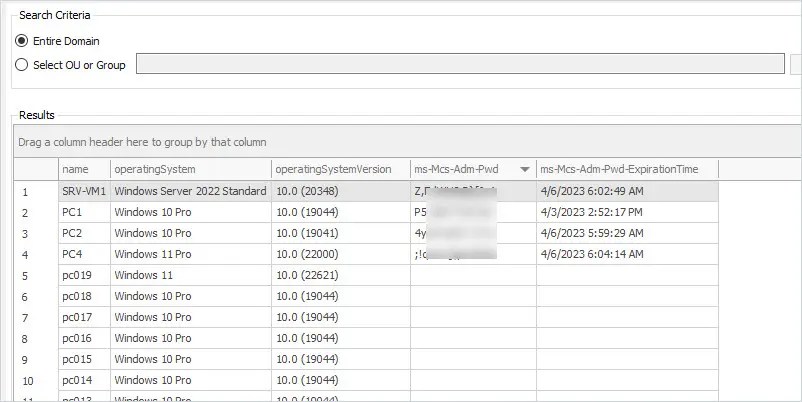
Task: Select the pc019 name cell
Action: [x=84, y=275]
